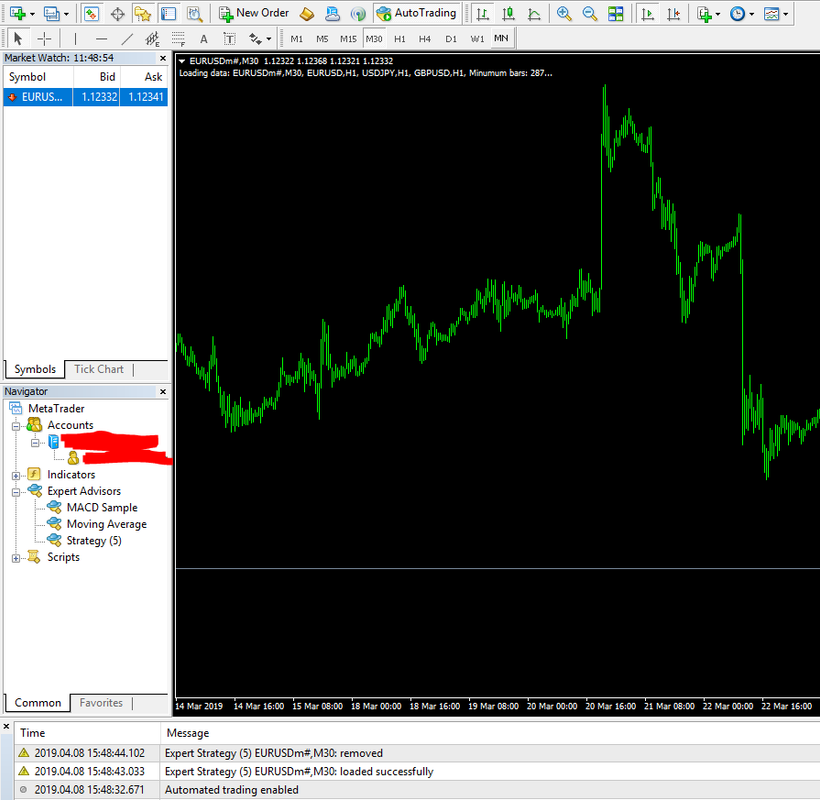Select the Text 'A' tool
Image resolution: width=820 pixels, height=800 pixels.
(204, 39)
